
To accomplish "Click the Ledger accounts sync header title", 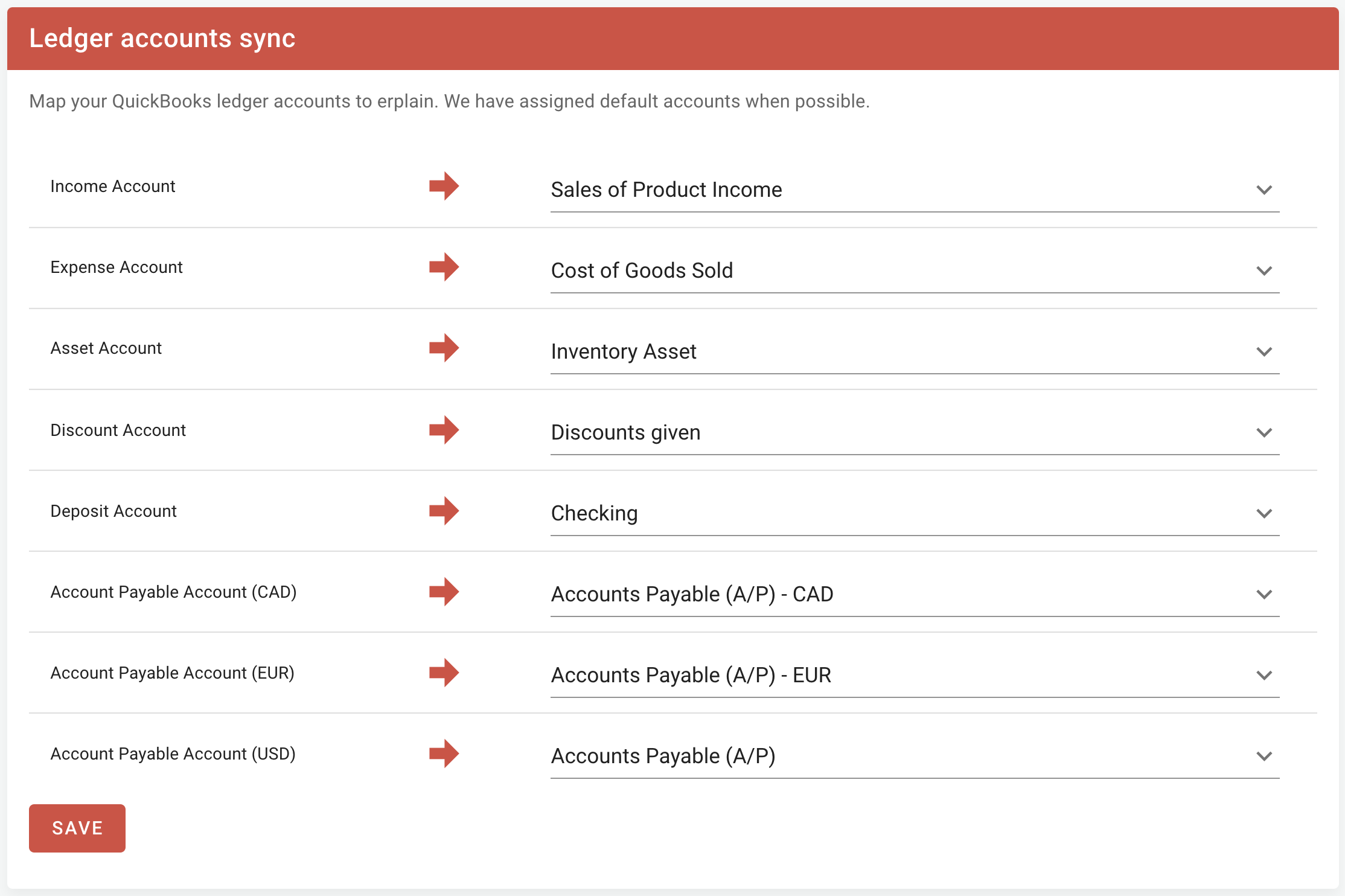I will [x=162, y=39].
